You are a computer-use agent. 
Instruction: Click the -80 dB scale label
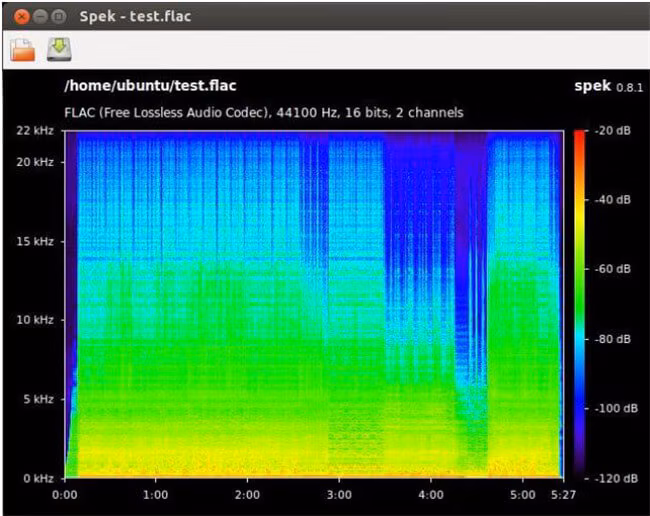click(x=613, y=339)
